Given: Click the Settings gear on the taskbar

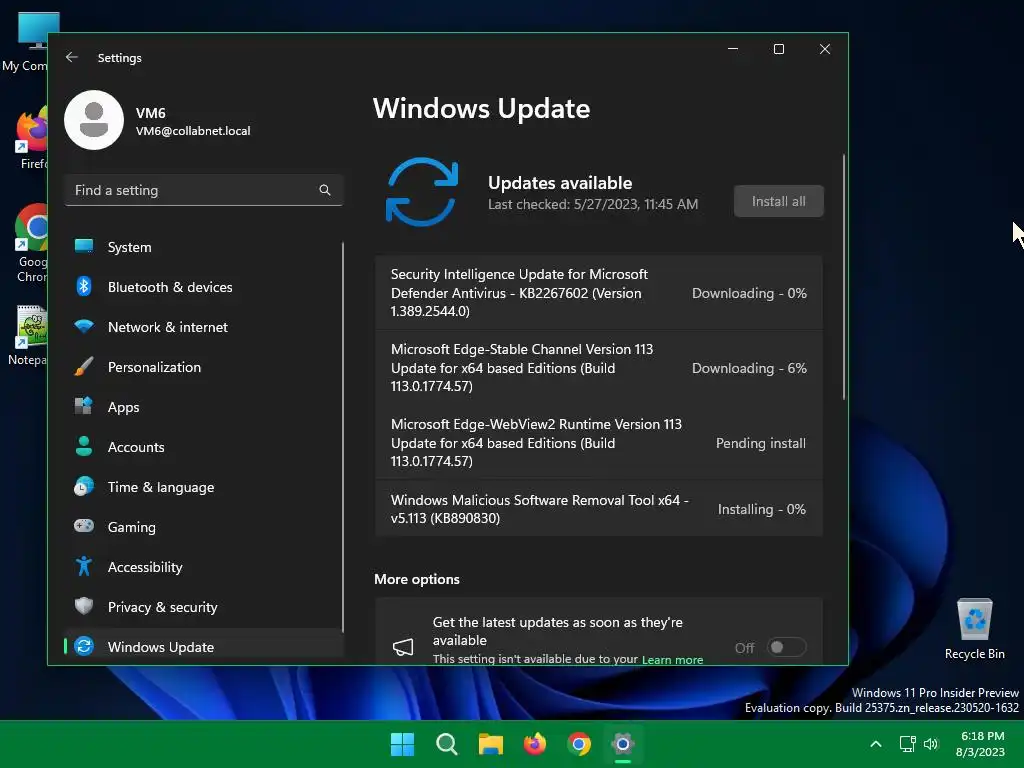Looking at the screenshot, I should tap(623, 744).
